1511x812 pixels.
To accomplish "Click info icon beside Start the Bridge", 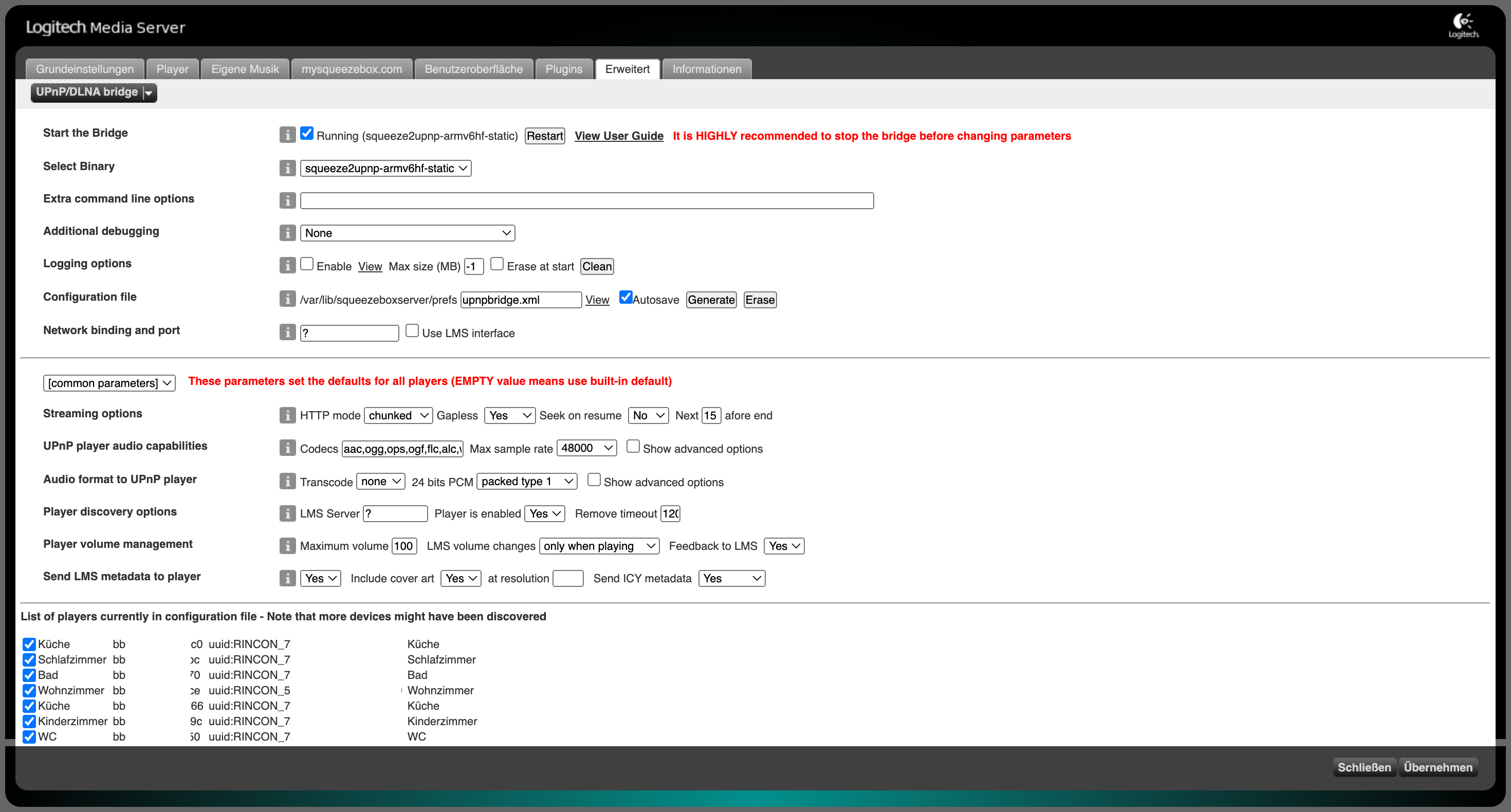I will [287, 135].
